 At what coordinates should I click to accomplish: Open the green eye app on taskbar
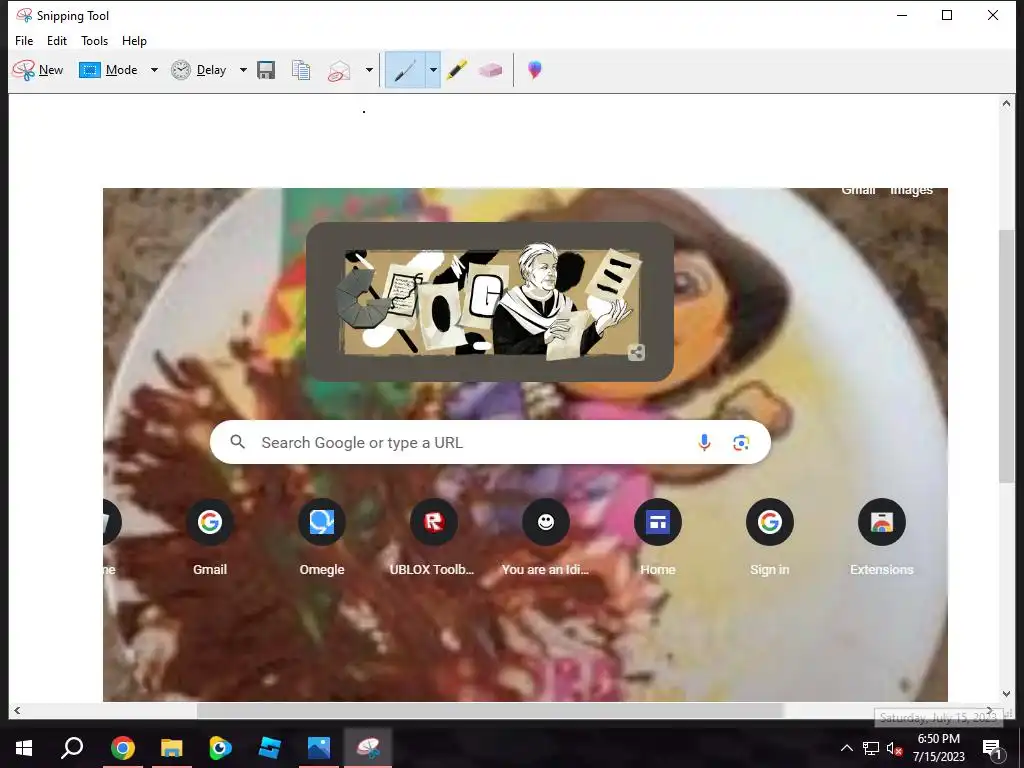[220, 748]
